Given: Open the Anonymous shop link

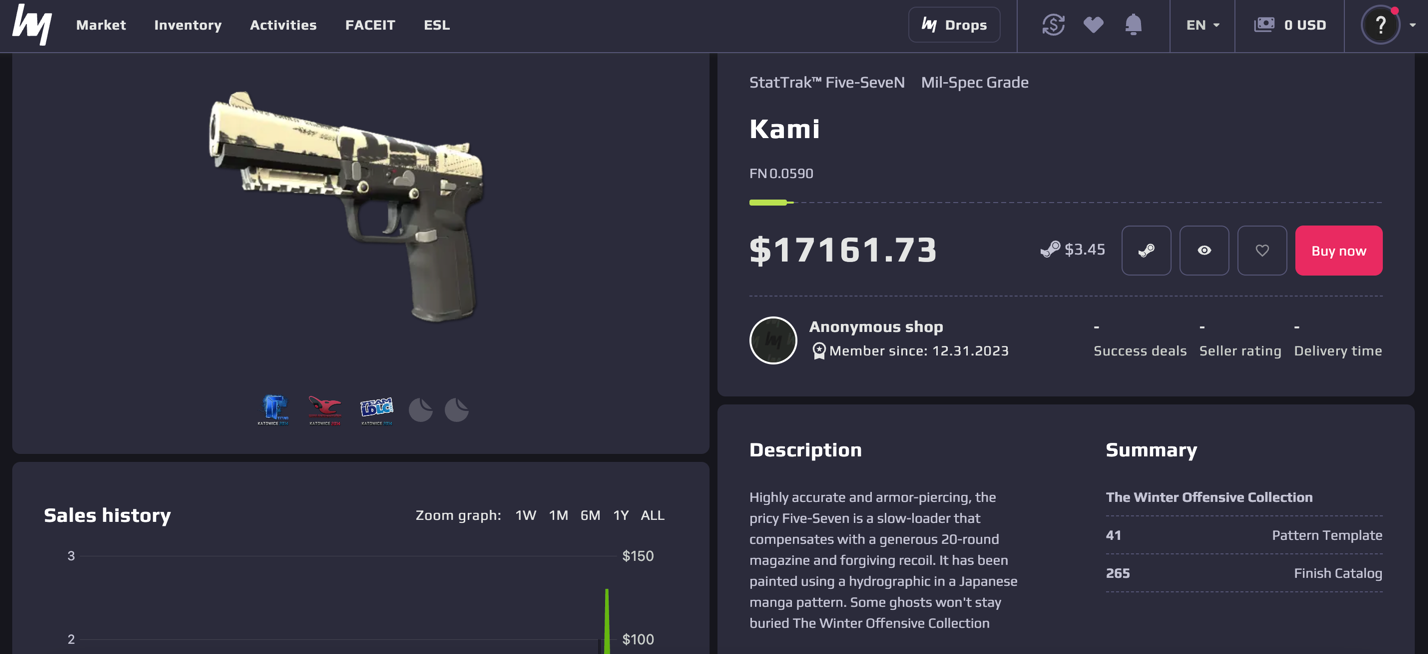Looking at the screenshot, I should (x=876, y=327).
